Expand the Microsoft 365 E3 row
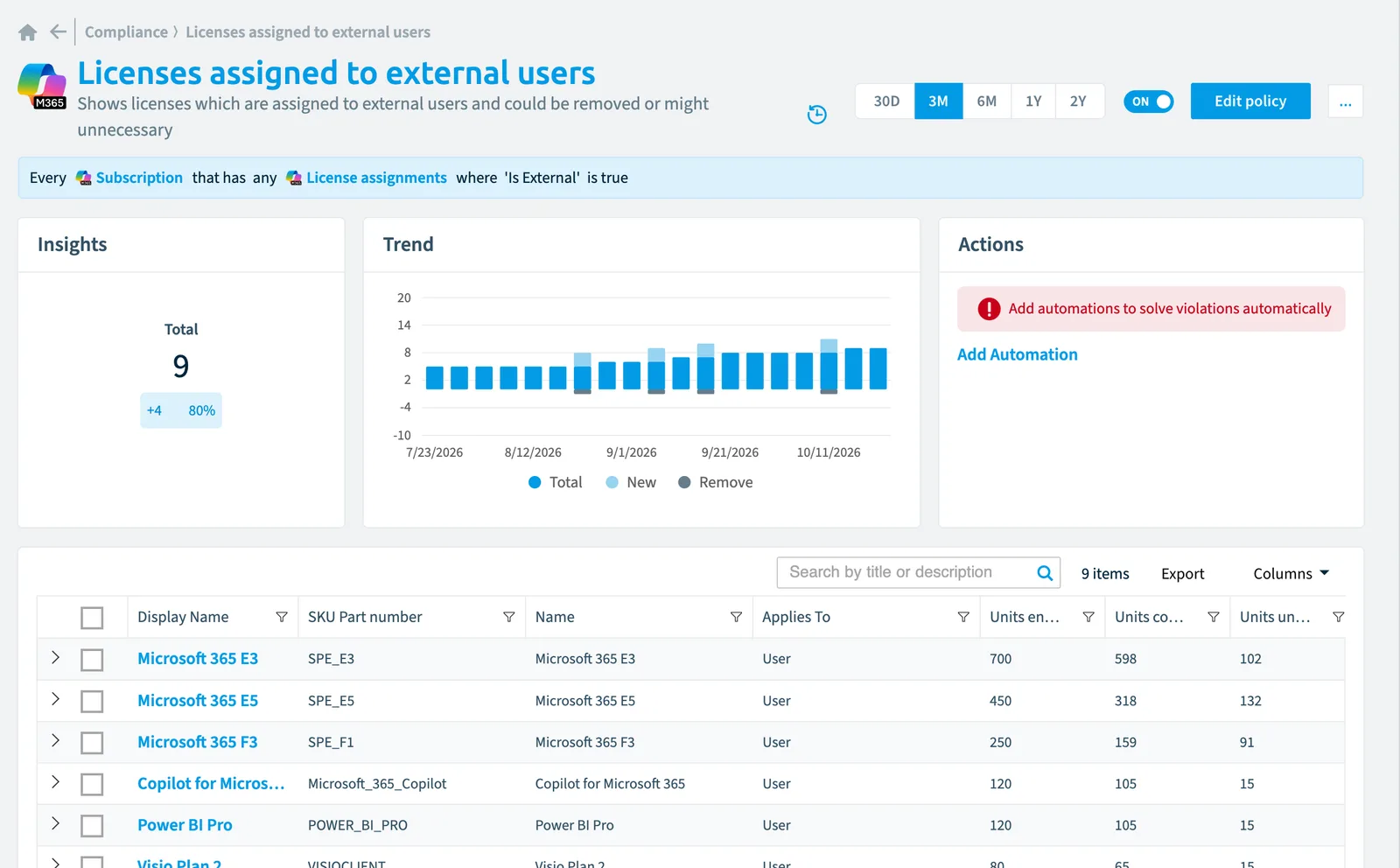The width and height of the screenshot is (1400, 868). [55, 657]
